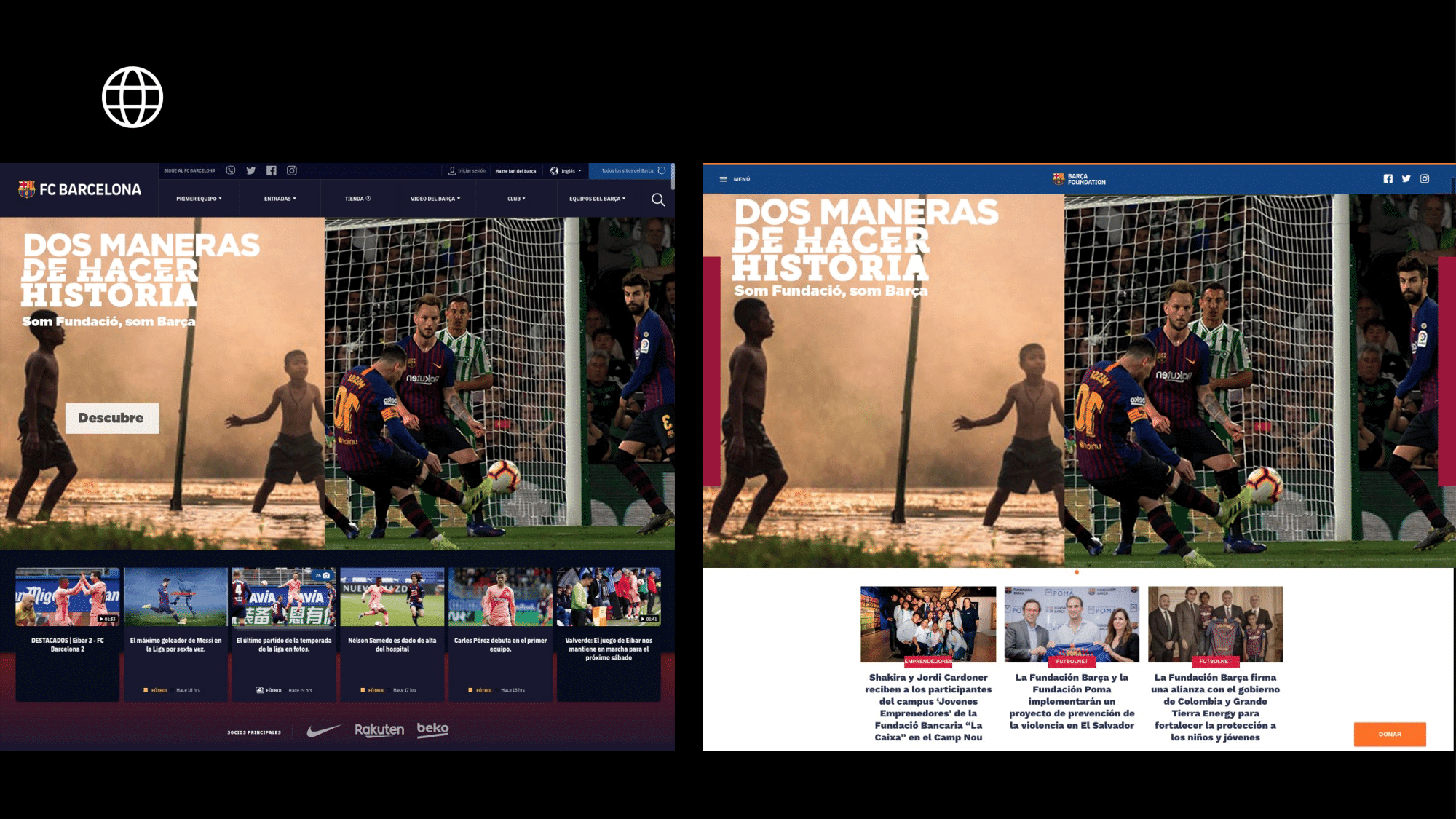The height and width of the screenshot is (819, 1456).
Task: Open the Tienda menu item
Action: (x=357, y=199)
